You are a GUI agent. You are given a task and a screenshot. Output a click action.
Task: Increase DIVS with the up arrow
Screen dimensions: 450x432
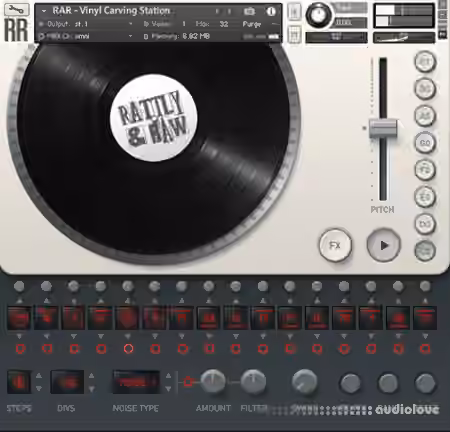tap(91, 376)
